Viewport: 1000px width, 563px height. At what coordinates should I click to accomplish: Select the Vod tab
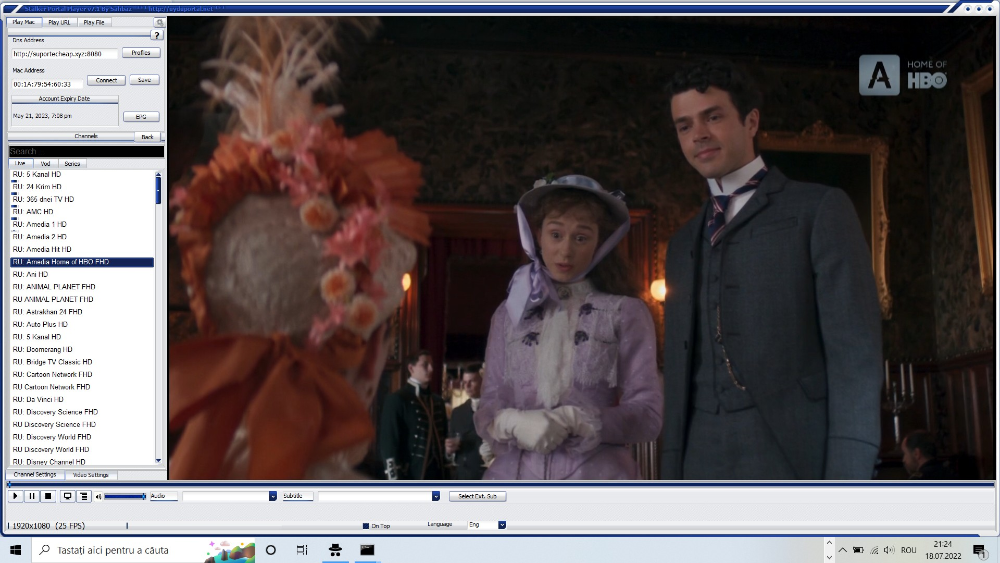45,164
